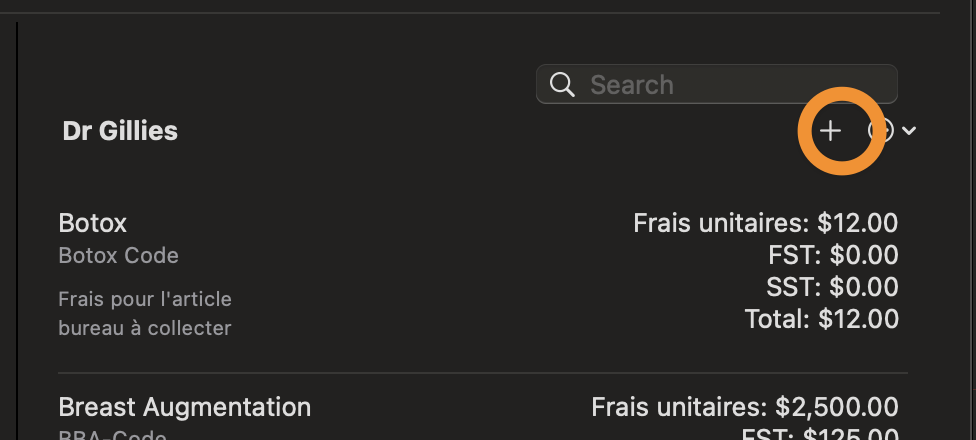Click the Botox SST $0.00 amount

point(832,287)
